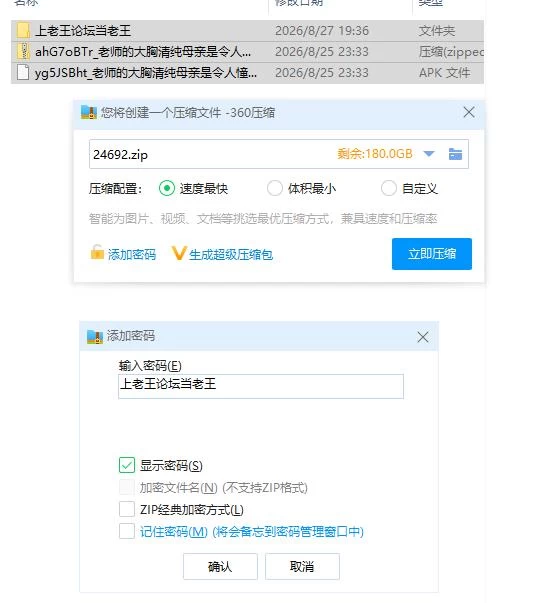Select the ahG7oBTr zipped file row

(x=247, y=52)
